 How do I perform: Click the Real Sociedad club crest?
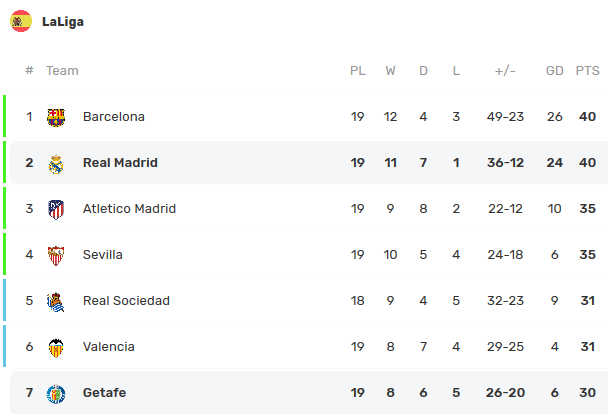(56, 301)
